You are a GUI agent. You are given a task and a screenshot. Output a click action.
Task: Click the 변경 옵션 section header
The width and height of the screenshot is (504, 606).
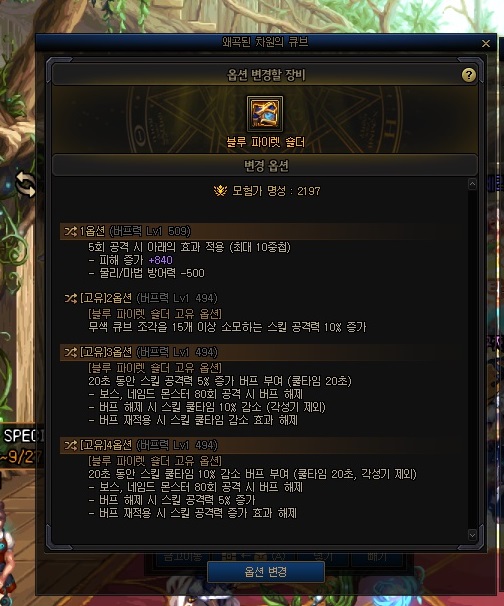point(265,165)
